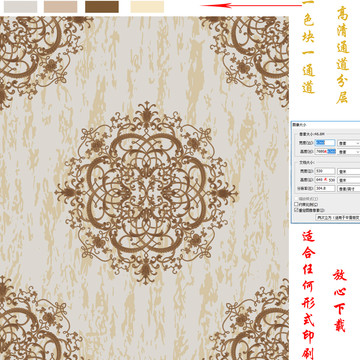The width and height of the screenshot is (360, 360).
Task: Open the pixel height unit dropdown
Action: point(349,152)
